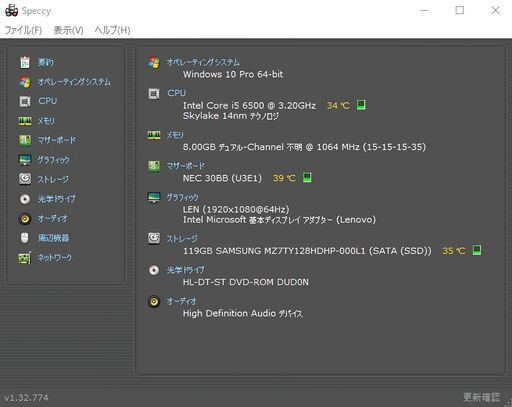The image size is (512, 407).
Task: Click Windows 10 Pro 64-bit text
Action: (x=233, y=74)
